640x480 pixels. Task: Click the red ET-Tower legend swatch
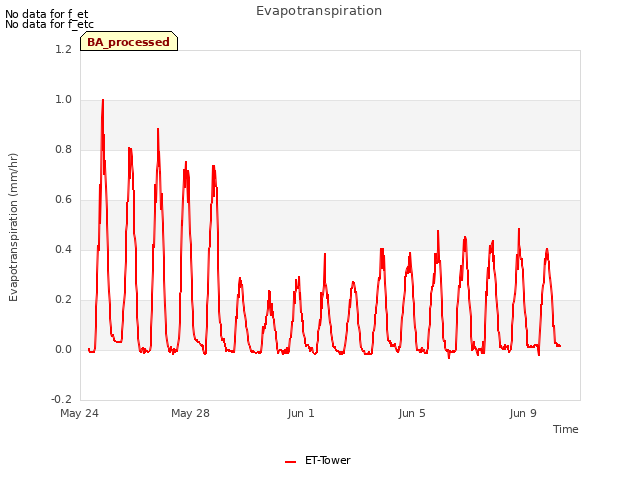[290, 462]
